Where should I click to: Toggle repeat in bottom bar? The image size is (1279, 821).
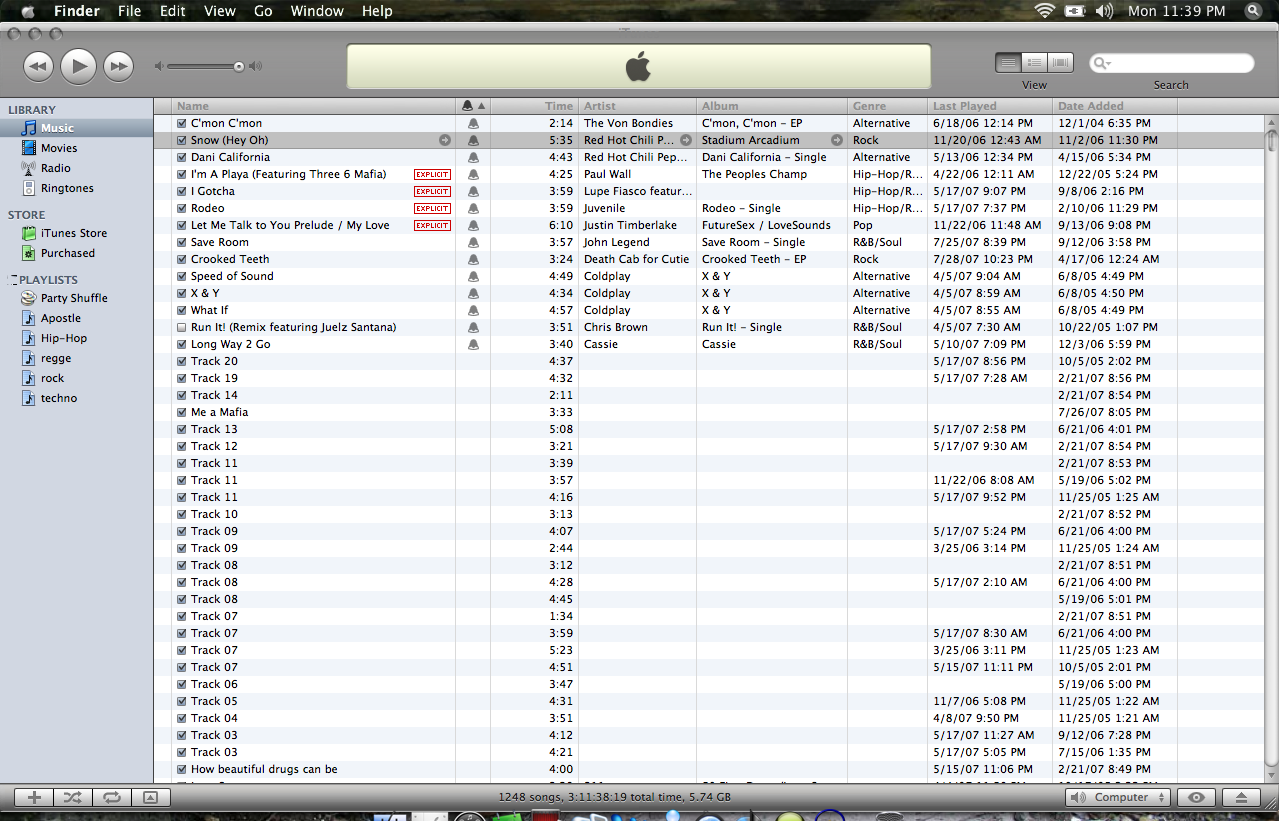pyautogui.click(x=112, y=797)
